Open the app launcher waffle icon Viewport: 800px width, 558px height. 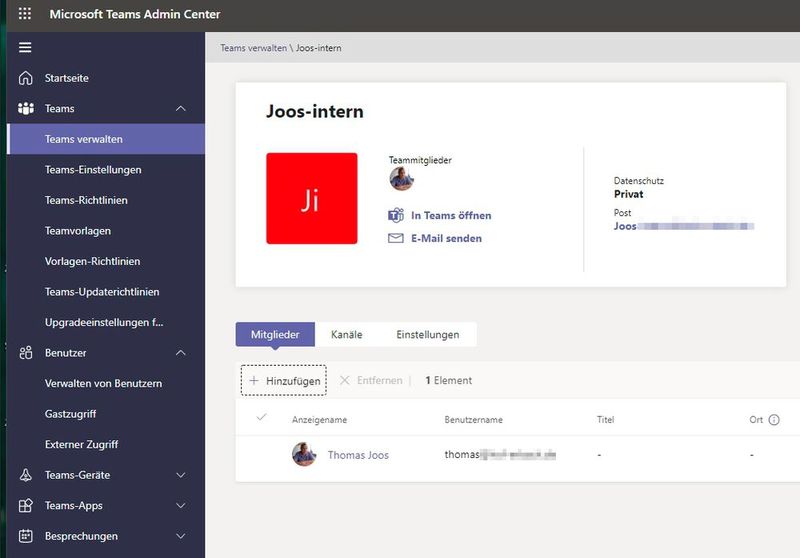click(24, 14)
